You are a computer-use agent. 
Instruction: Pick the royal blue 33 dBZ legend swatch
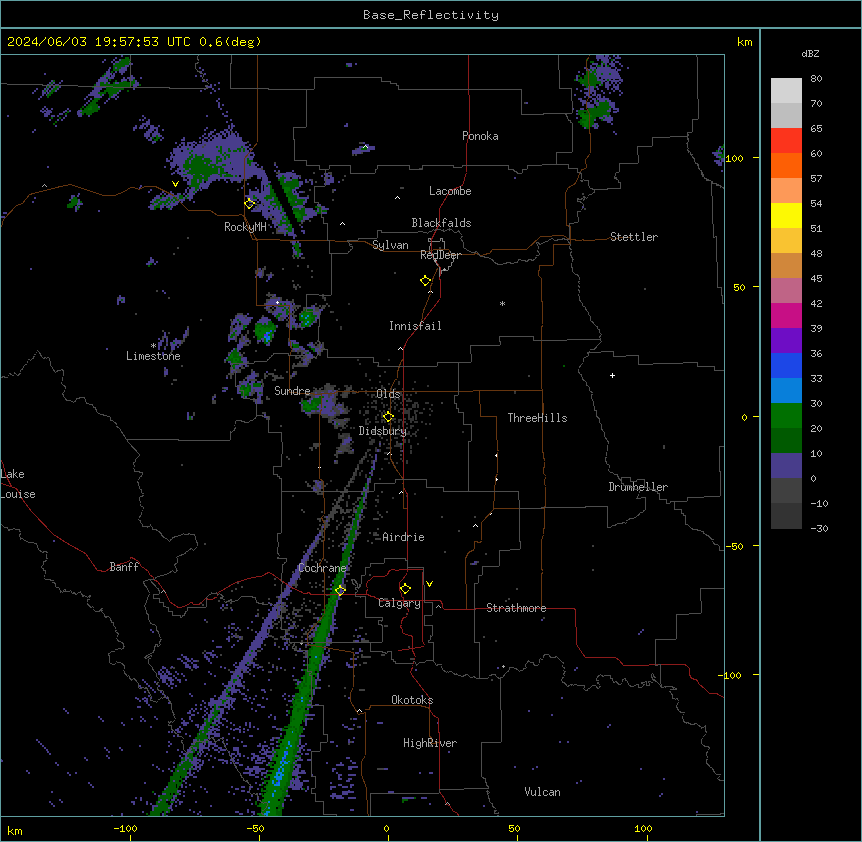pos(786,365)
